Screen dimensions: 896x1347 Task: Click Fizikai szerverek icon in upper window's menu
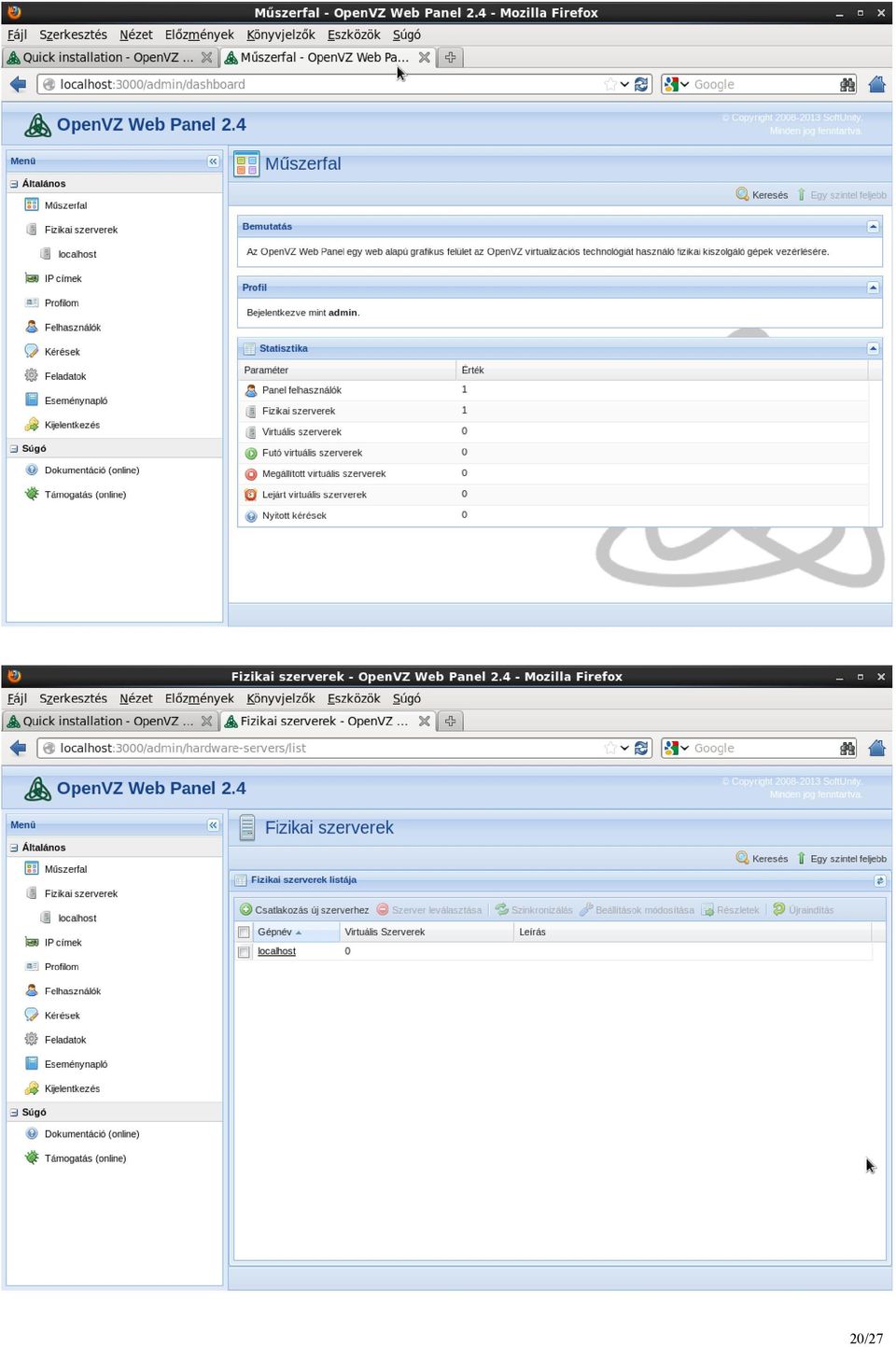[32, 230]
